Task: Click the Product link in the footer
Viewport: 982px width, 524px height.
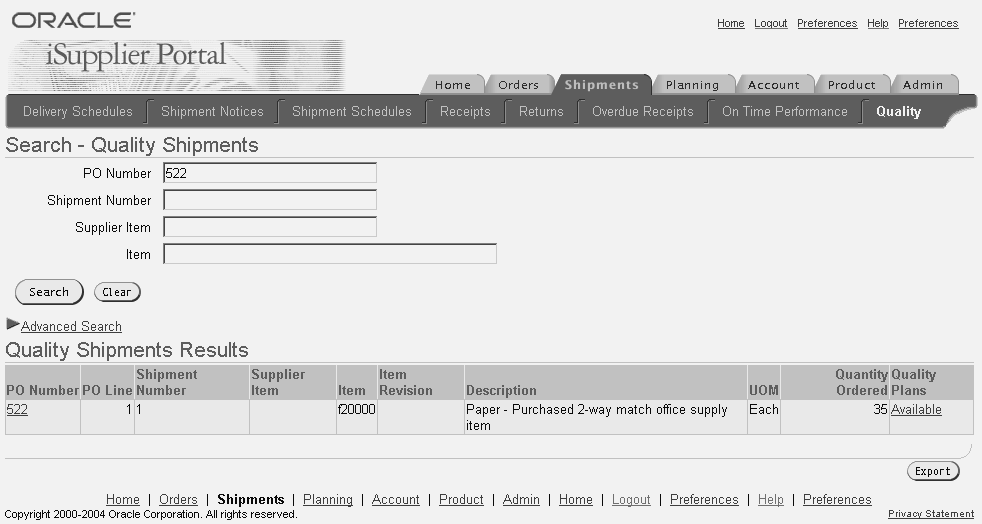Action: click(x=461, y=500)
